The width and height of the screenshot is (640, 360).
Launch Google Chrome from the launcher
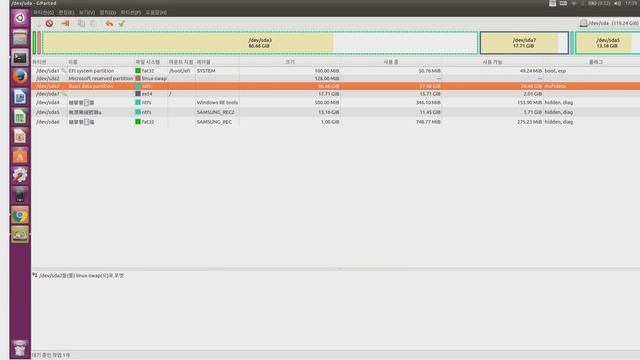[x=20, y=215]
